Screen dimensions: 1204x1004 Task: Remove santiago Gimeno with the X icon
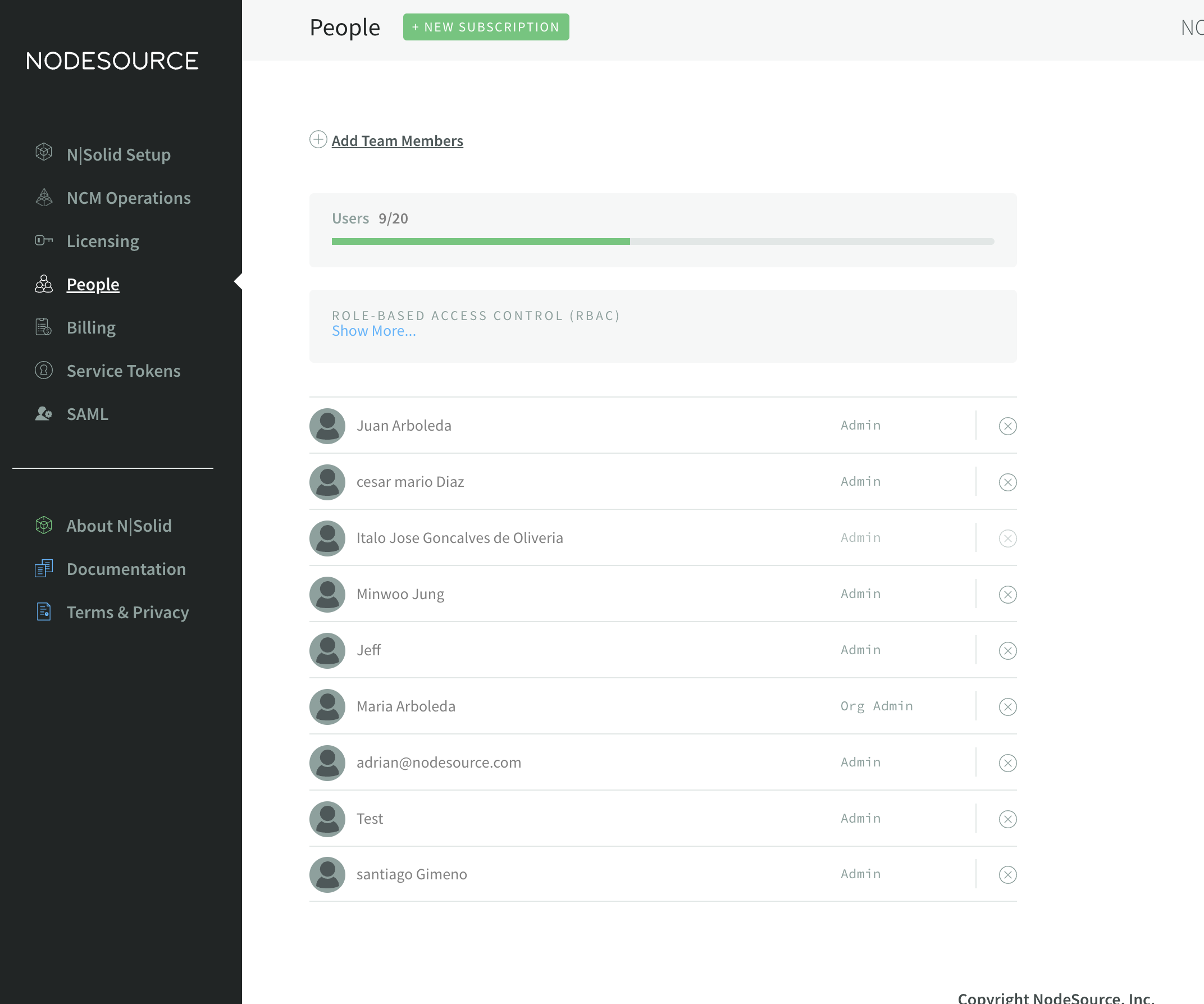[1007, 874]
